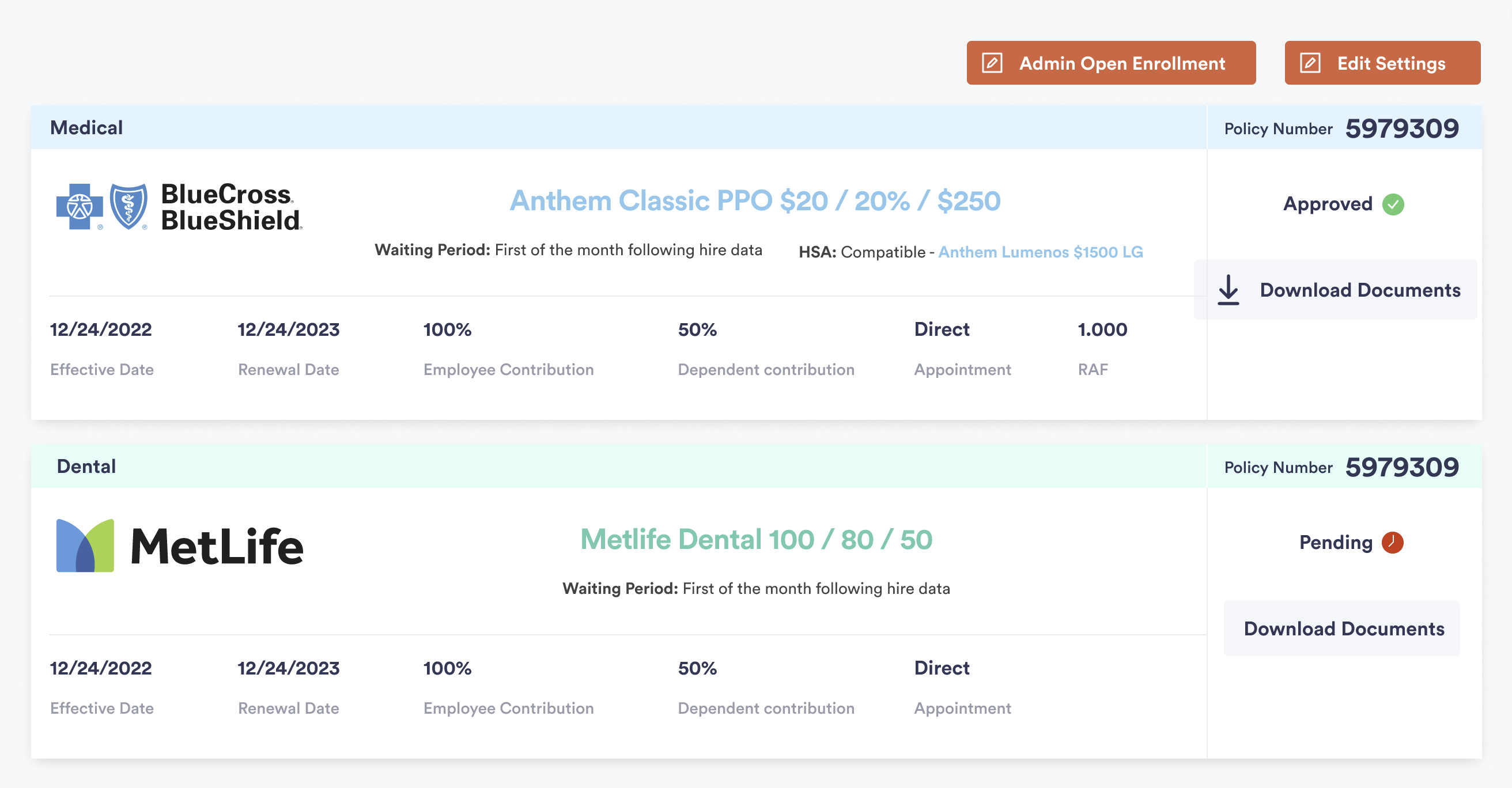Viewport: 1512px width, 788px height.
Task: Open Admin Open Enrollment
Action: (1111, 63)
